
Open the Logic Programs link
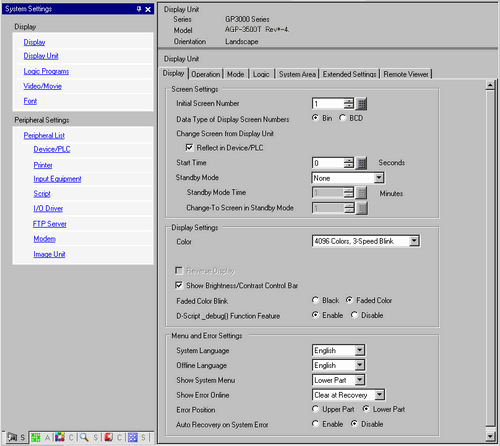click(46, 71)
